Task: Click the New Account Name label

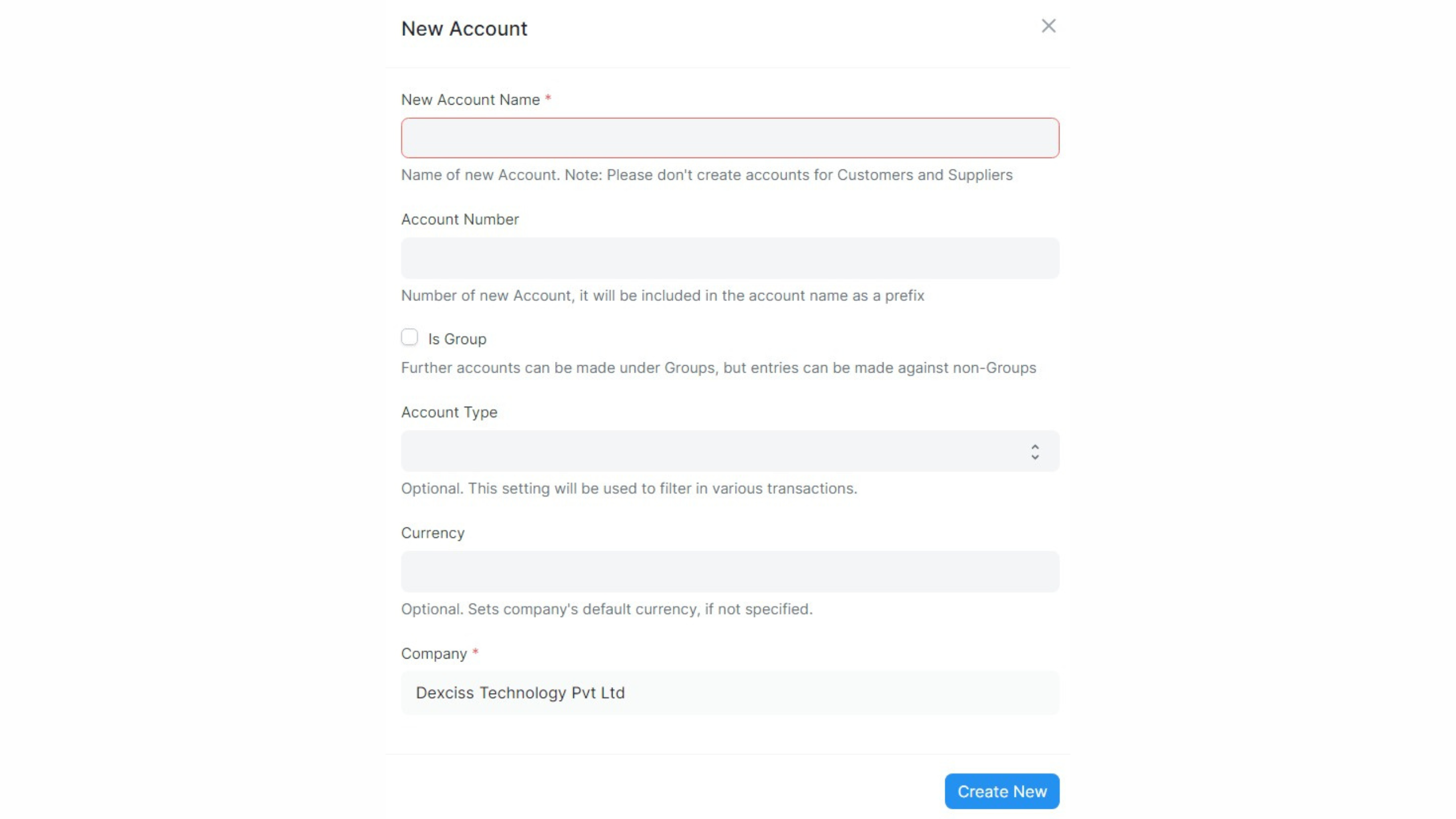Action: click(x=470, y=100)
